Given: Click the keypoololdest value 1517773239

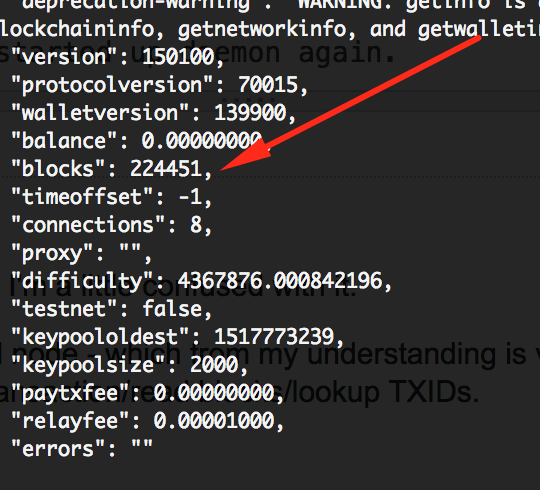Looking at the screenshot, I should click(x=274, y=337).
